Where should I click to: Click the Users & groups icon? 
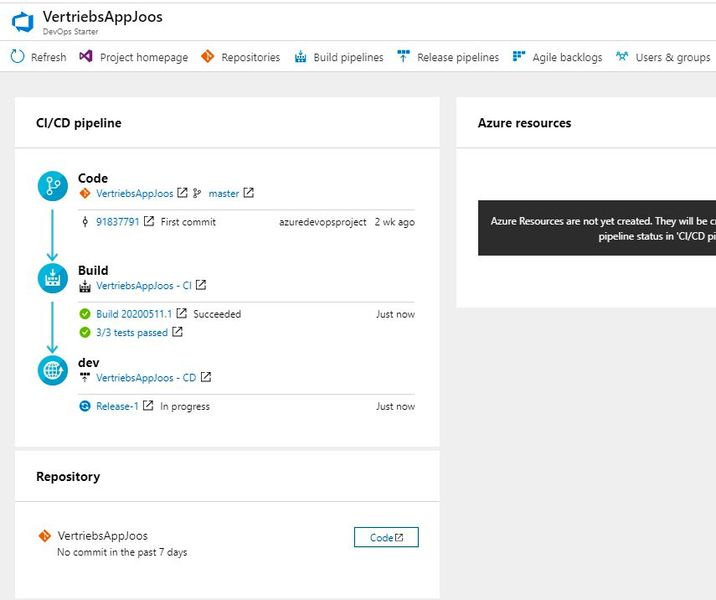click(x=622, y=57)
